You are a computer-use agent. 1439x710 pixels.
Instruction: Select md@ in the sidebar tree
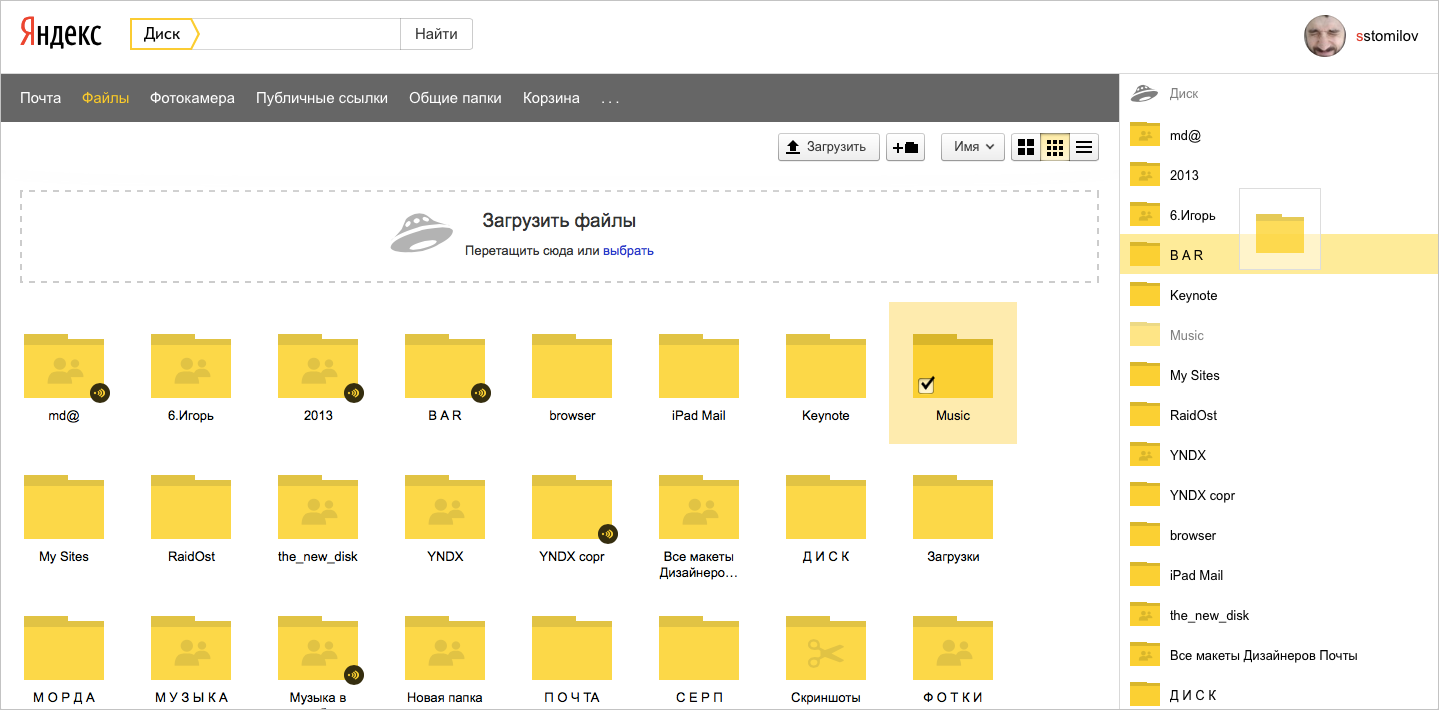click(1279, 134)
